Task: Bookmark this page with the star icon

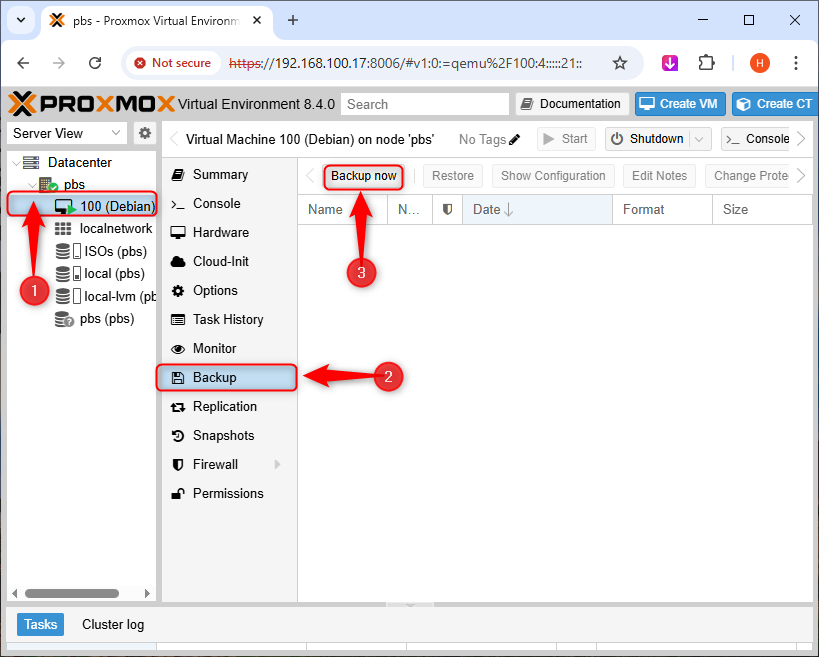Action: coord(619,63)
